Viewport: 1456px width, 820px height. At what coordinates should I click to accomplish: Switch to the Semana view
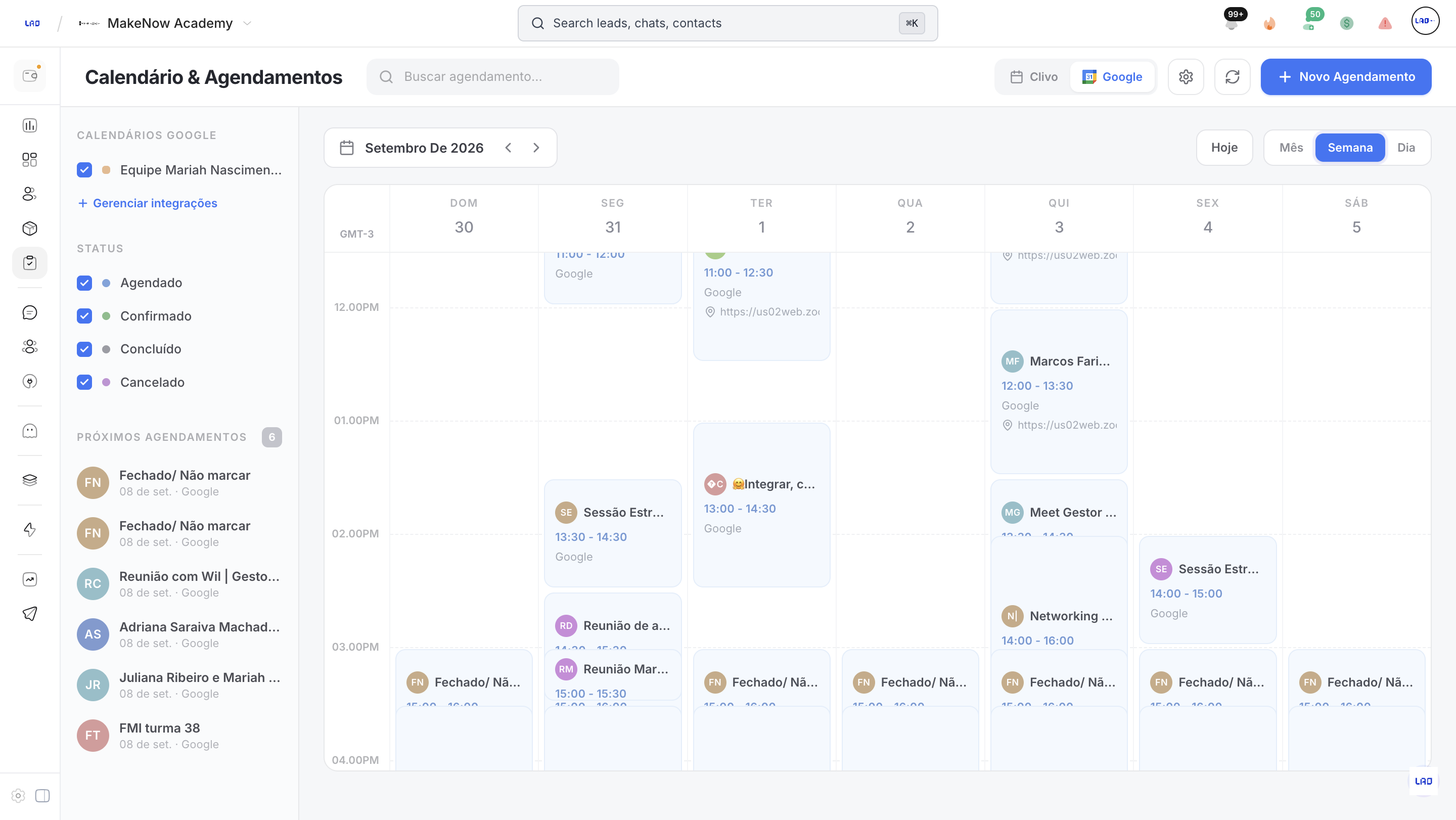click(1350, 148)
